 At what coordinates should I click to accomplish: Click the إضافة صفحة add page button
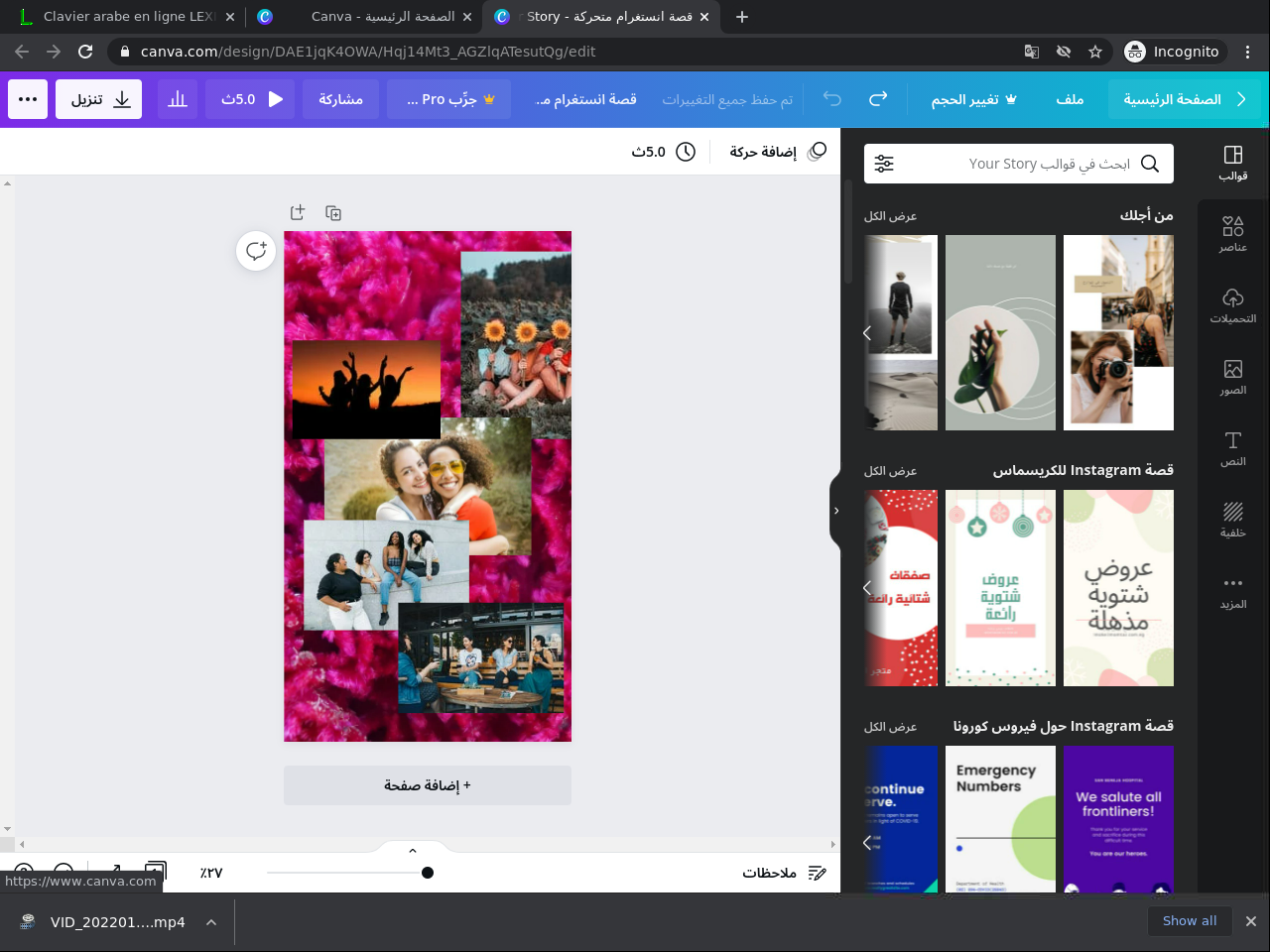coord(428,785)
